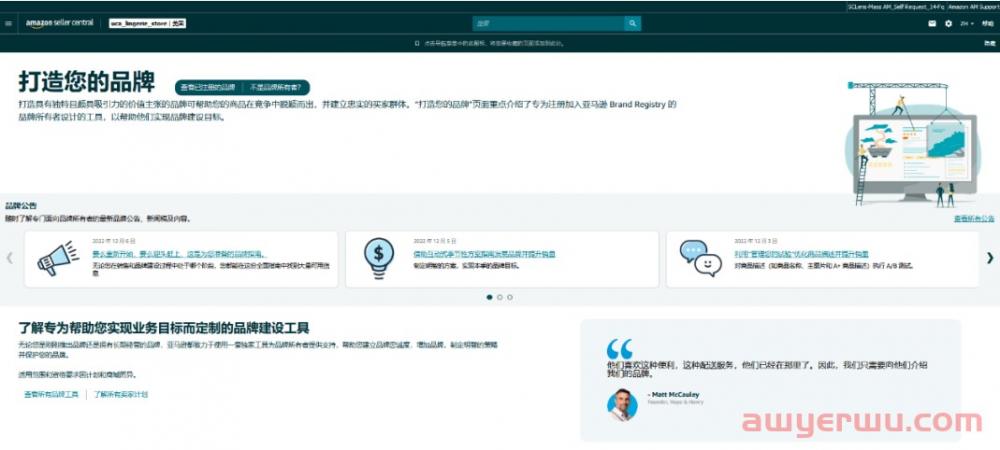Screen dimensions: 1000x450
Task: Select the second carousel page dot
Action: [500, 297]
